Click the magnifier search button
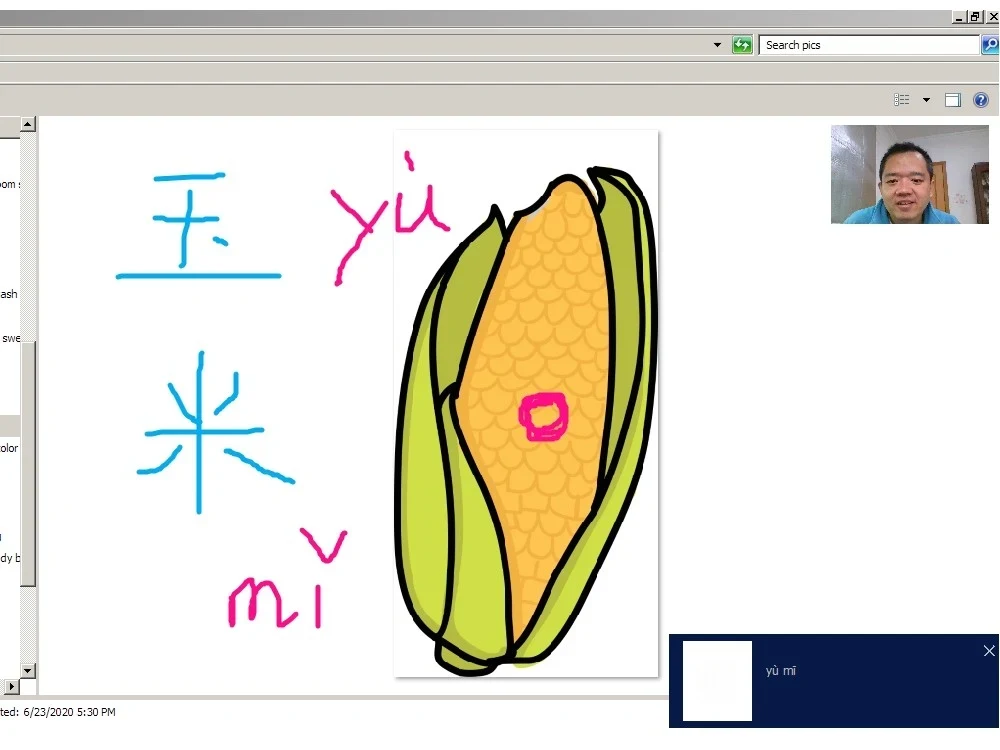Screen dimensions: 1000x750 (x=990, y=45)
